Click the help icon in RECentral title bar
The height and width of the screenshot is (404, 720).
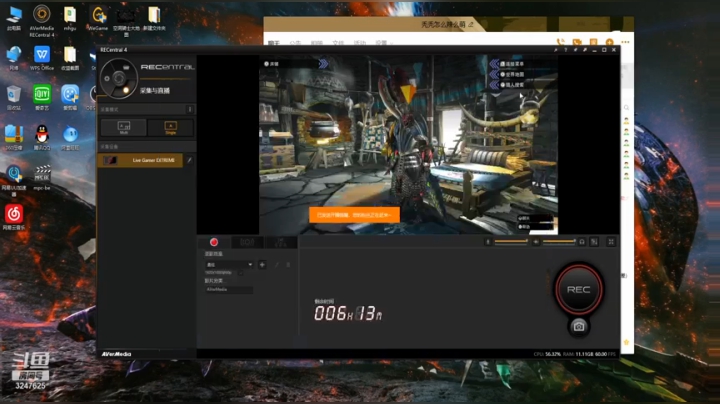coord(566,50)
